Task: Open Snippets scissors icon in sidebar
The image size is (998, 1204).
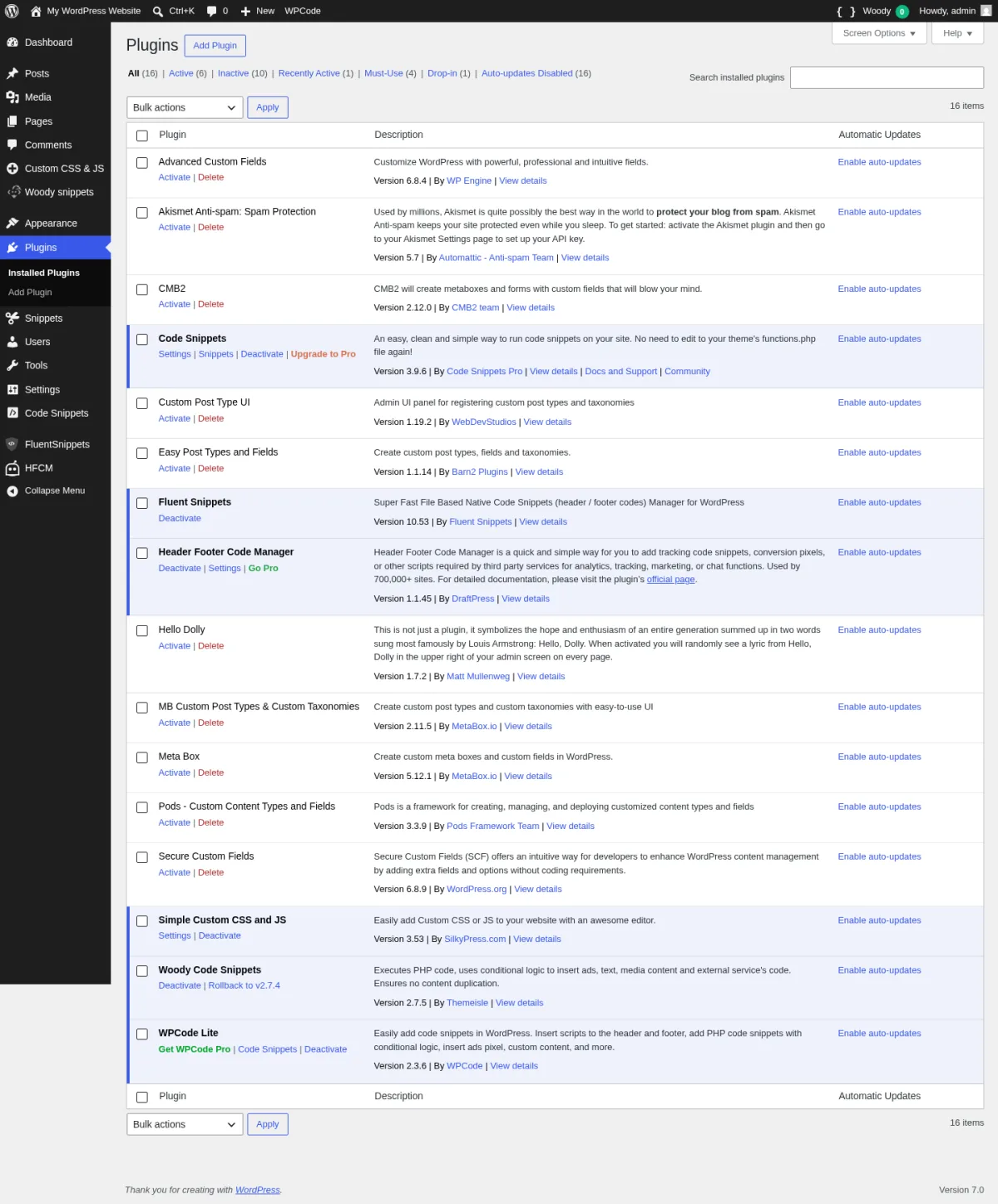Action: click(x=12, y=318)
